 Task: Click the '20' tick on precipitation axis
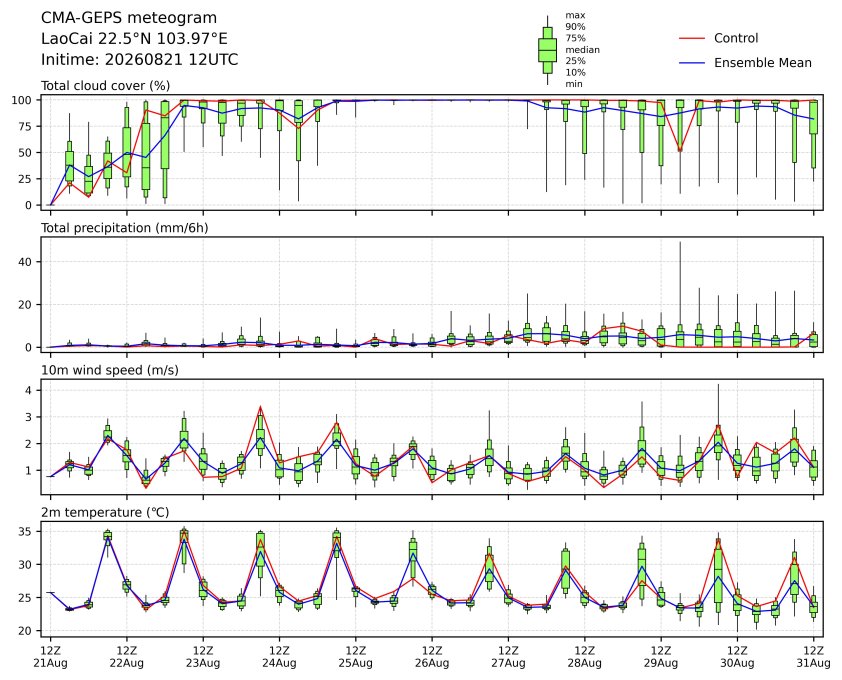point(26,305)
